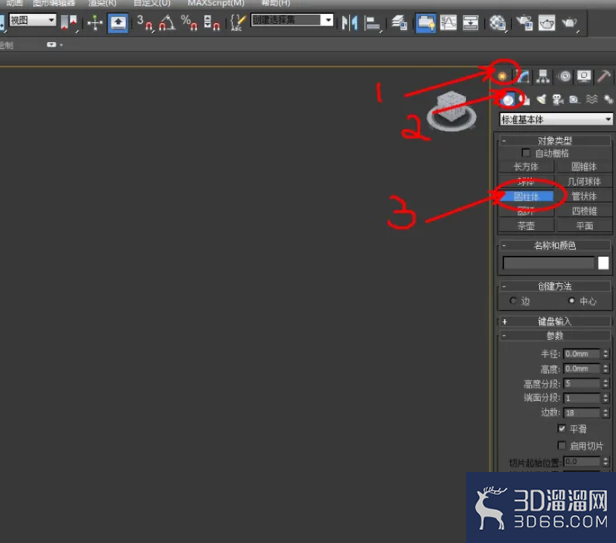Image resolution: width=616 pixels, height=543 pixels.
Task: Click the 四棱锥 object button
Action: [x=584, y=211]
